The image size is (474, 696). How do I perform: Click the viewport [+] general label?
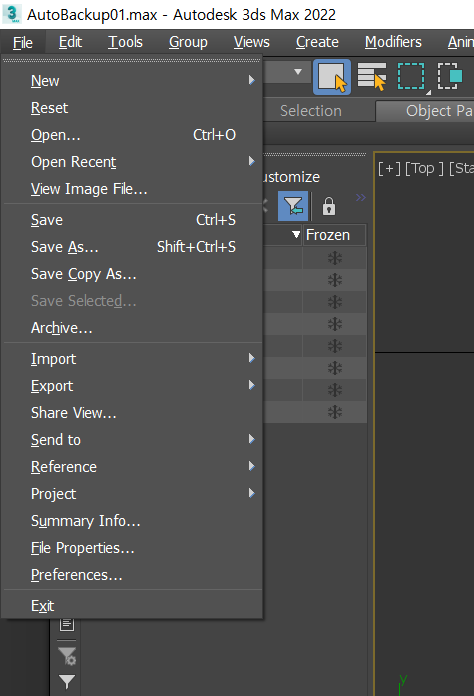click(389, 169)
